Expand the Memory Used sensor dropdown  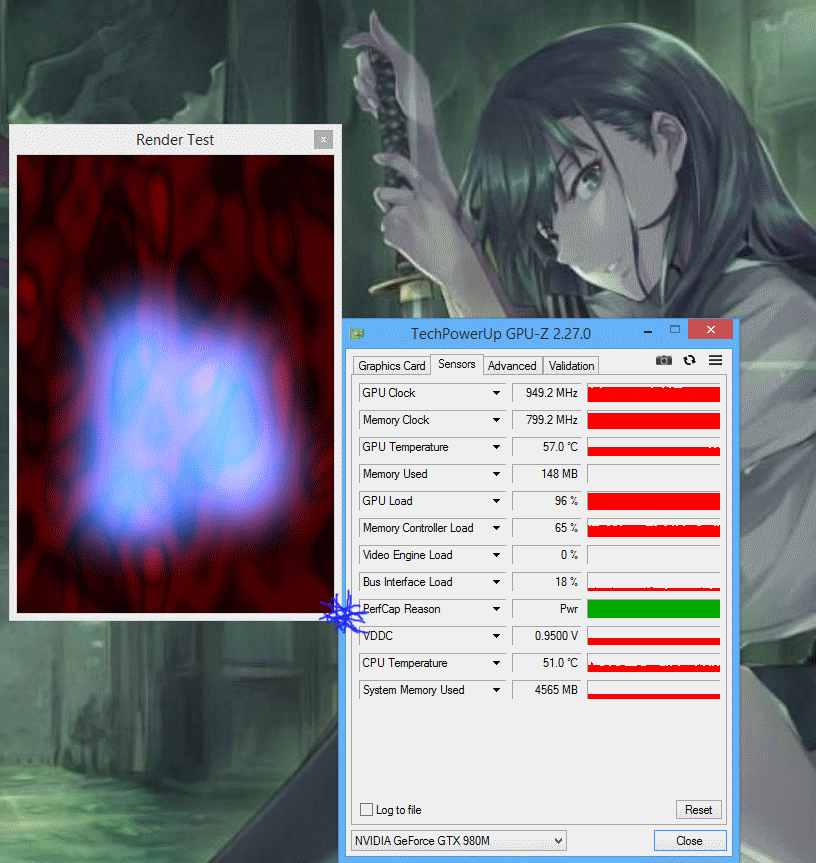(496, 474)
